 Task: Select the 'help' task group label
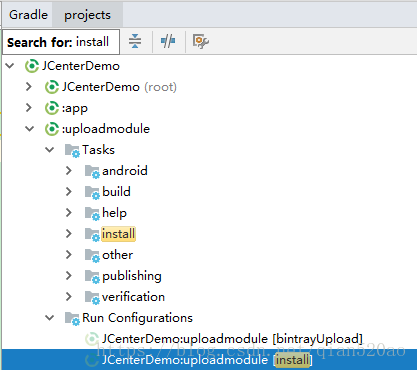pyautogui.click(x=114, y=213)
